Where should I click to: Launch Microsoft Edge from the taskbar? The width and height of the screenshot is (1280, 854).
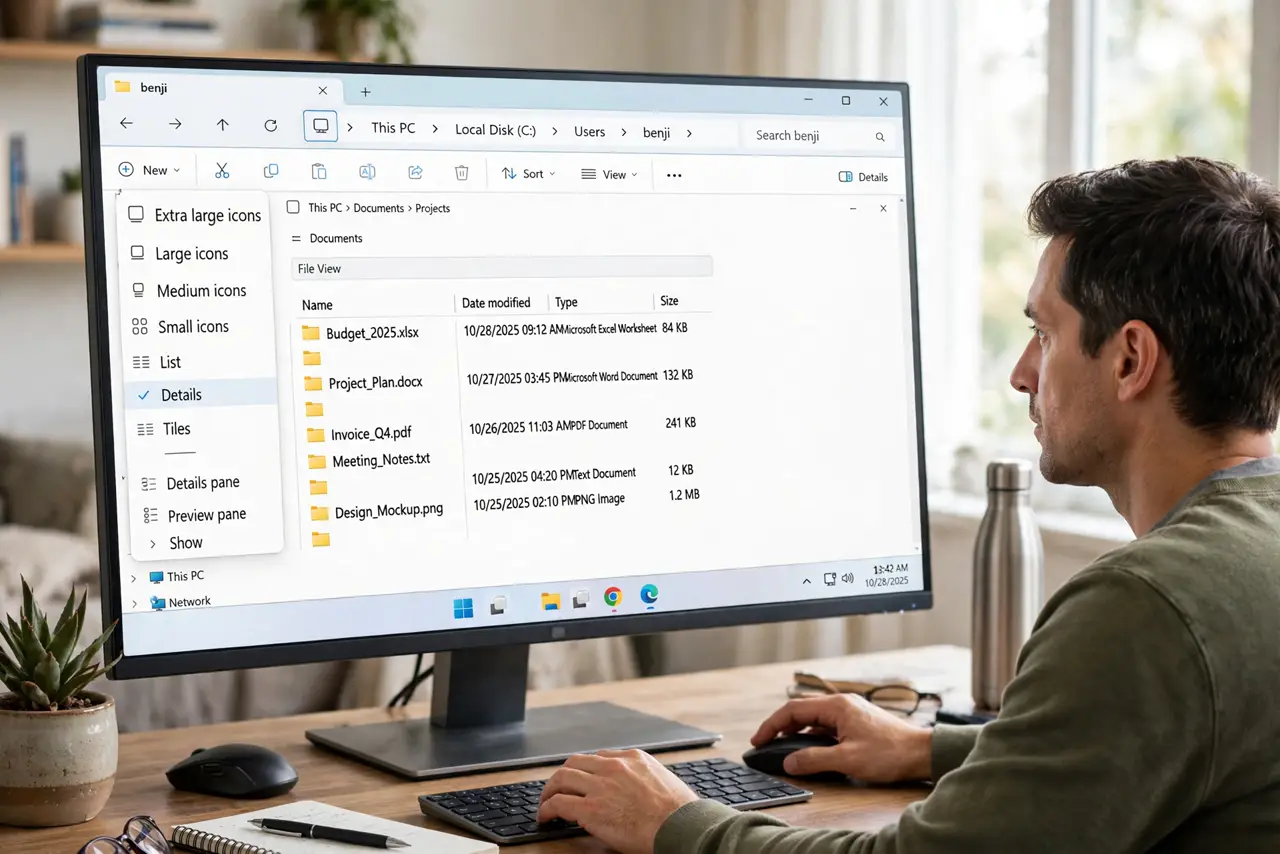(649, 595)
